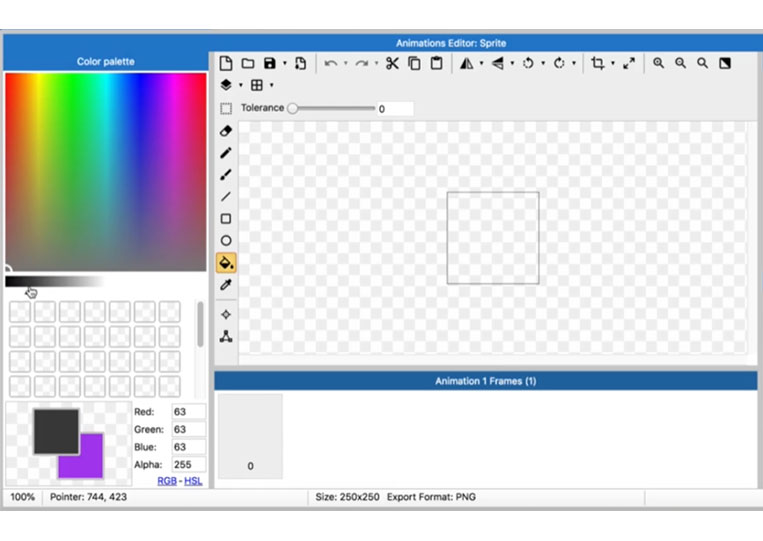Select the Color picker eyedropper tool
Viewport: 763px width, 541px height.
(x=226, y=285)
